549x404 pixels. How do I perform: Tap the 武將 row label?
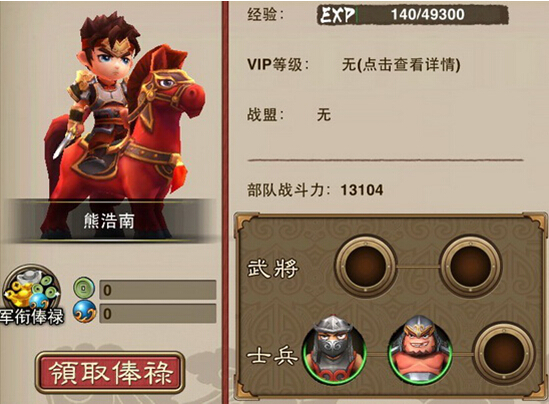[273, 269]
